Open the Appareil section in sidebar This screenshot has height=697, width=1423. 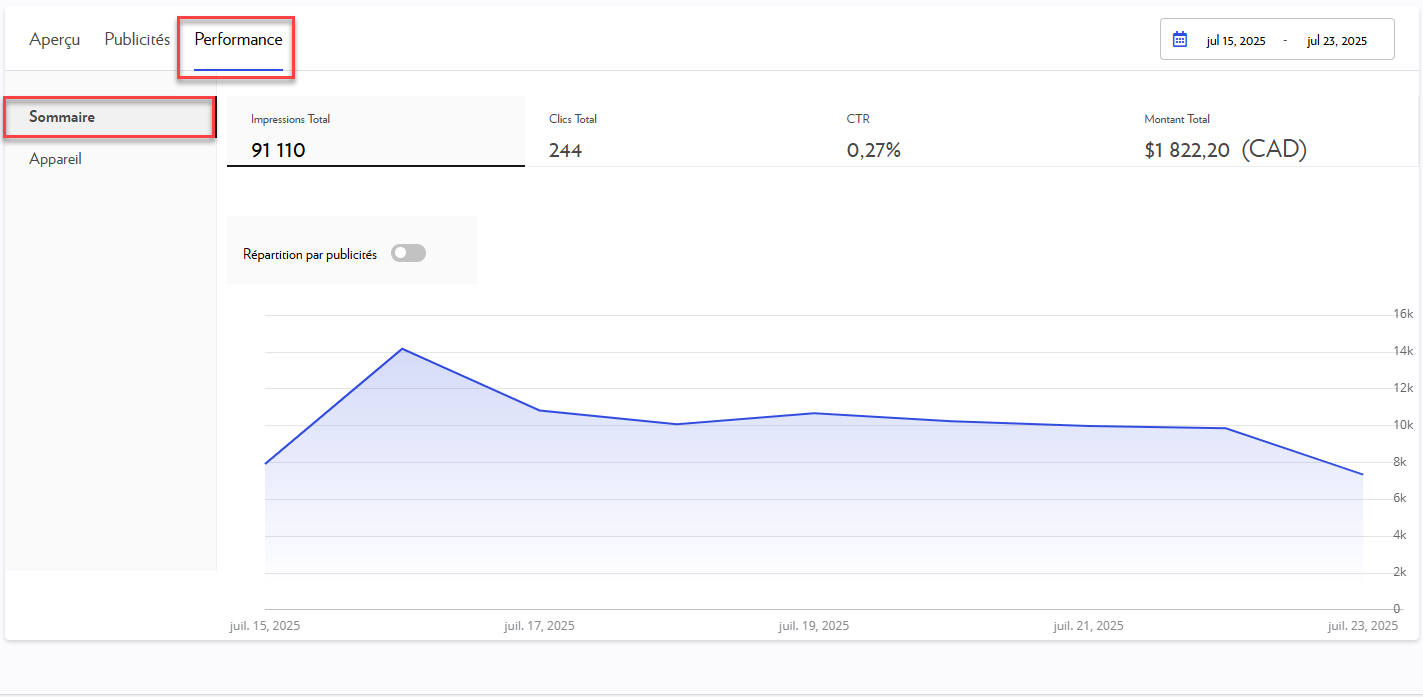click(x=56, y=159)
